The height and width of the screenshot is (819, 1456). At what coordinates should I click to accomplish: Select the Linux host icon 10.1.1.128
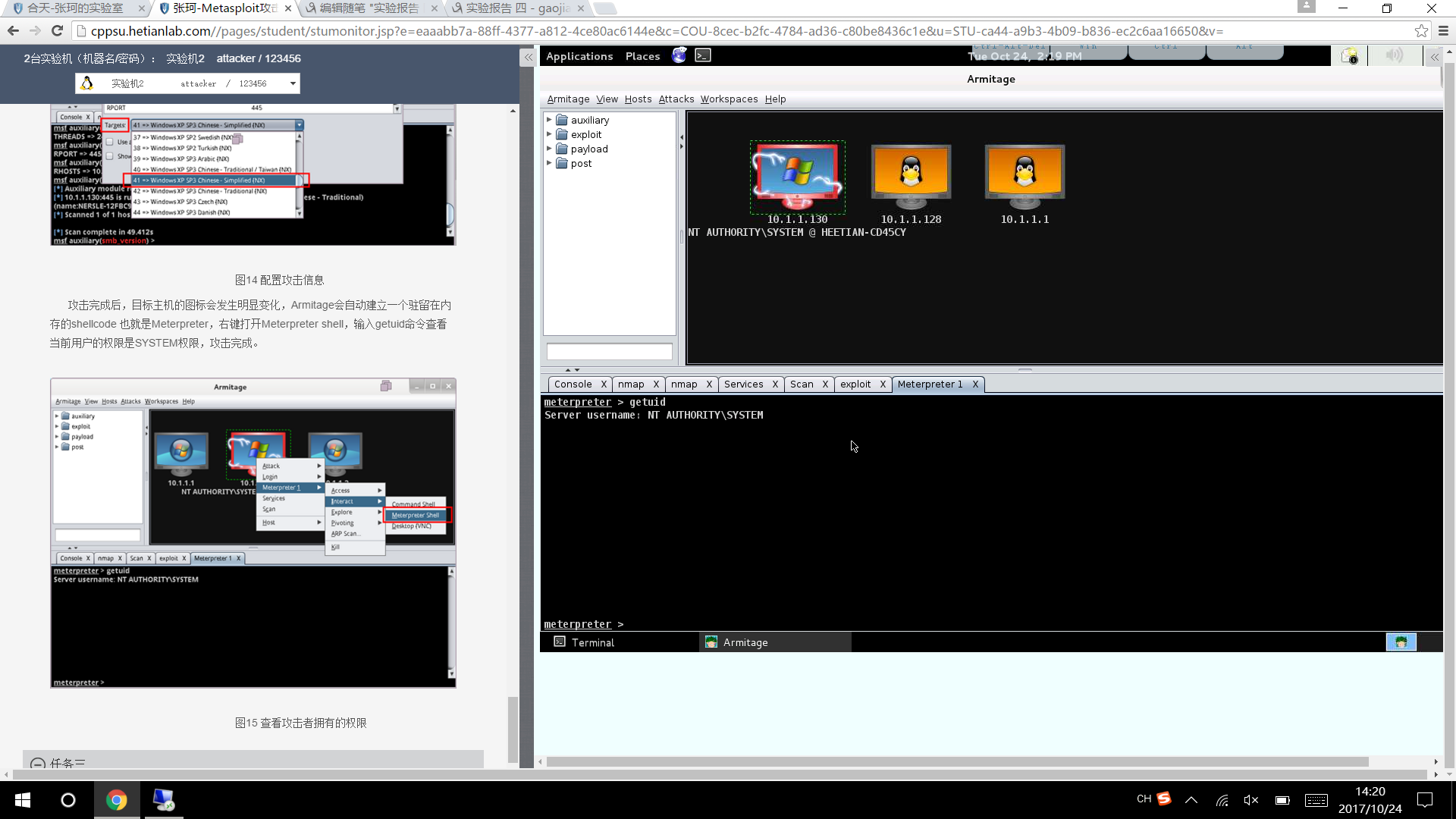click(911, 177)
